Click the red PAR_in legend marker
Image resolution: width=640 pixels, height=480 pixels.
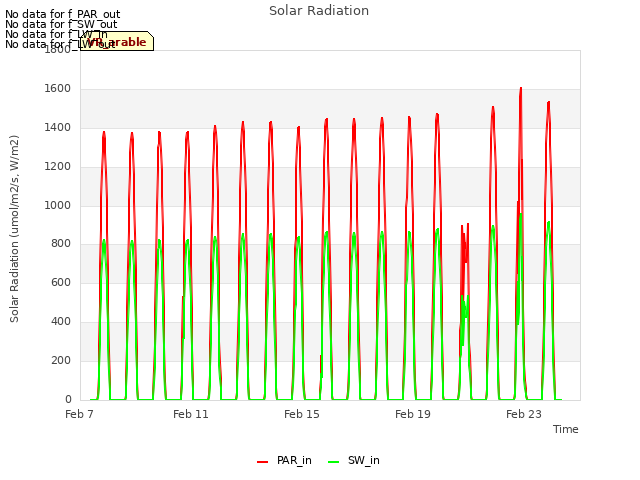[262, 462]
